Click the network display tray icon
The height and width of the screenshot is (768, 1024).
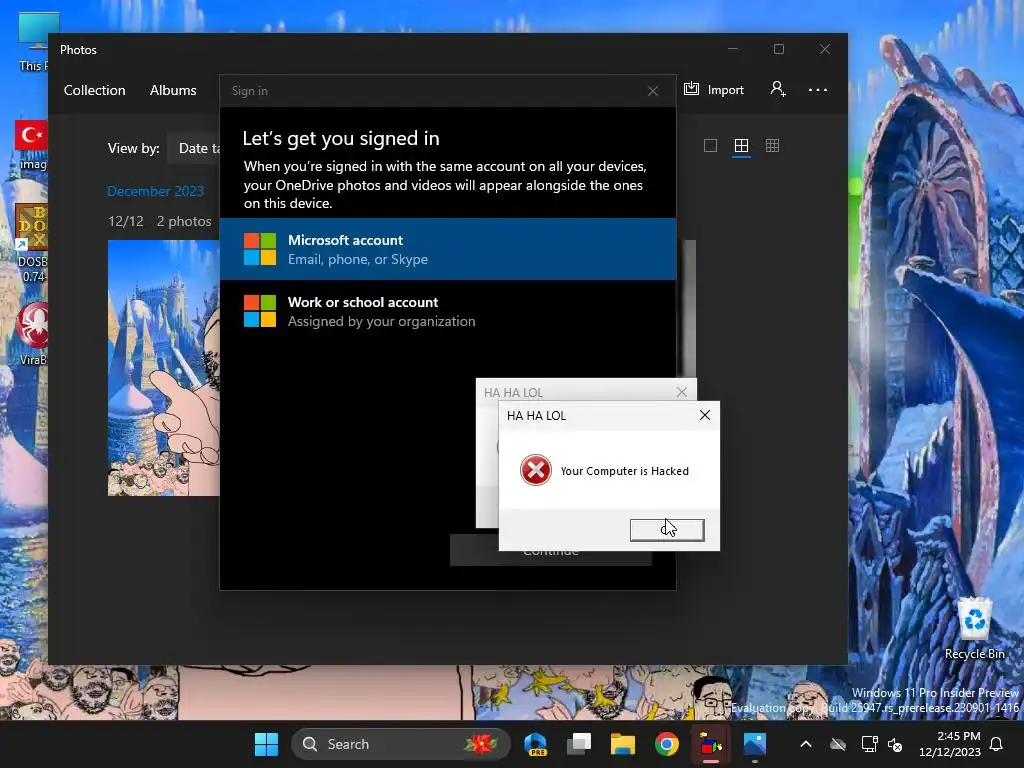click(x=869, y=744)
